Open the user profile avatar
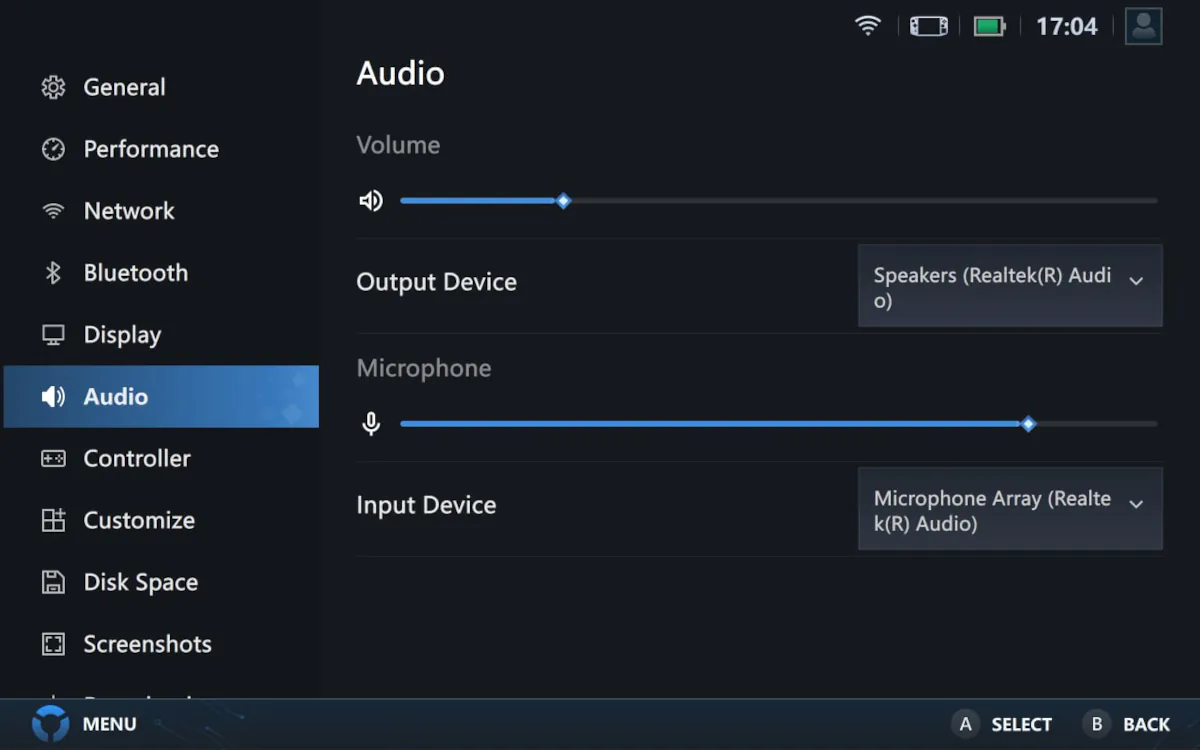Image resolution: width=1200 pixels, height=750 pixels. click(x=1143, y=26)
